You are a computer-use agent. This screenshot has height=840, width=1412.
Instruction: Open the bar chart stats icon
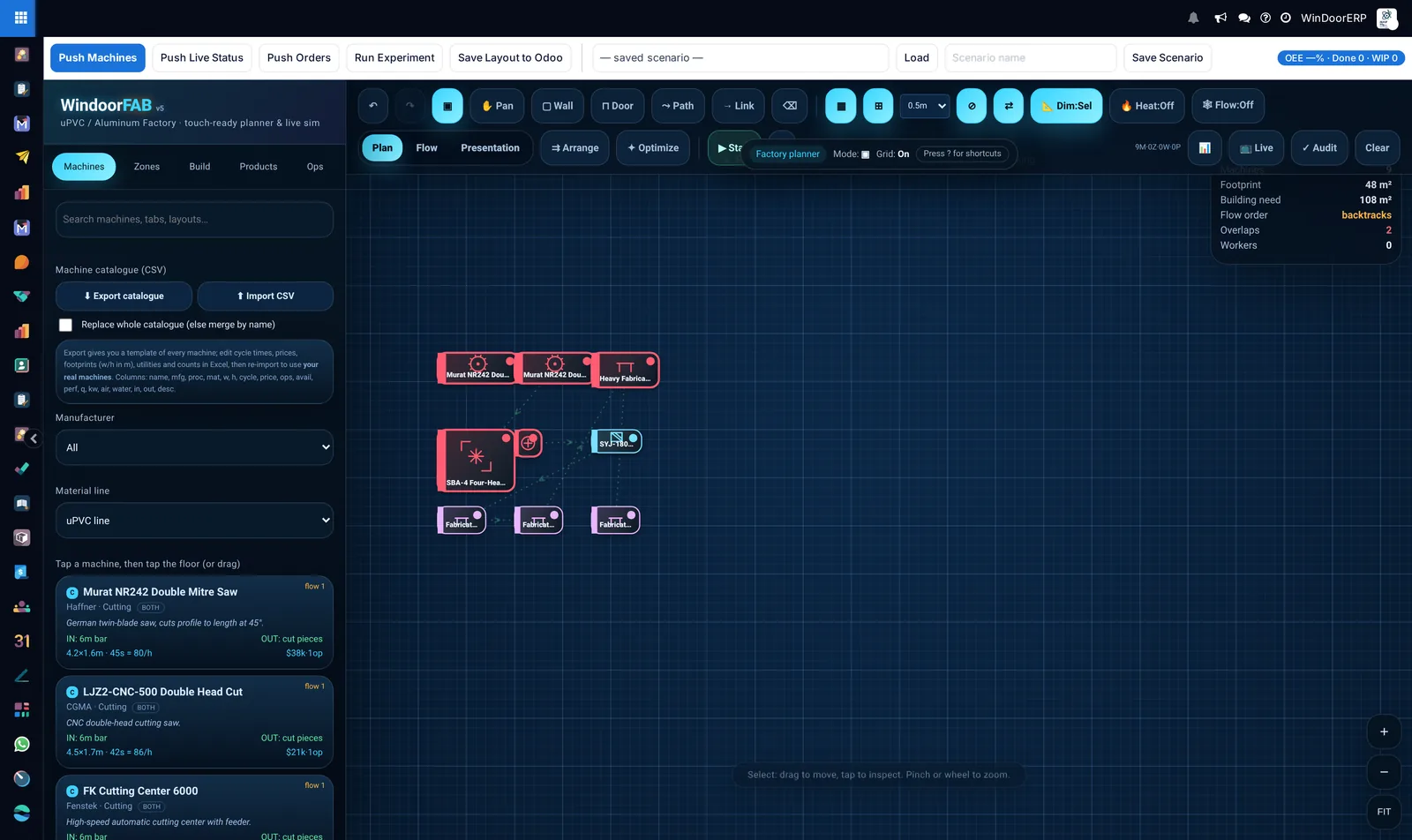coord(1205,147)
